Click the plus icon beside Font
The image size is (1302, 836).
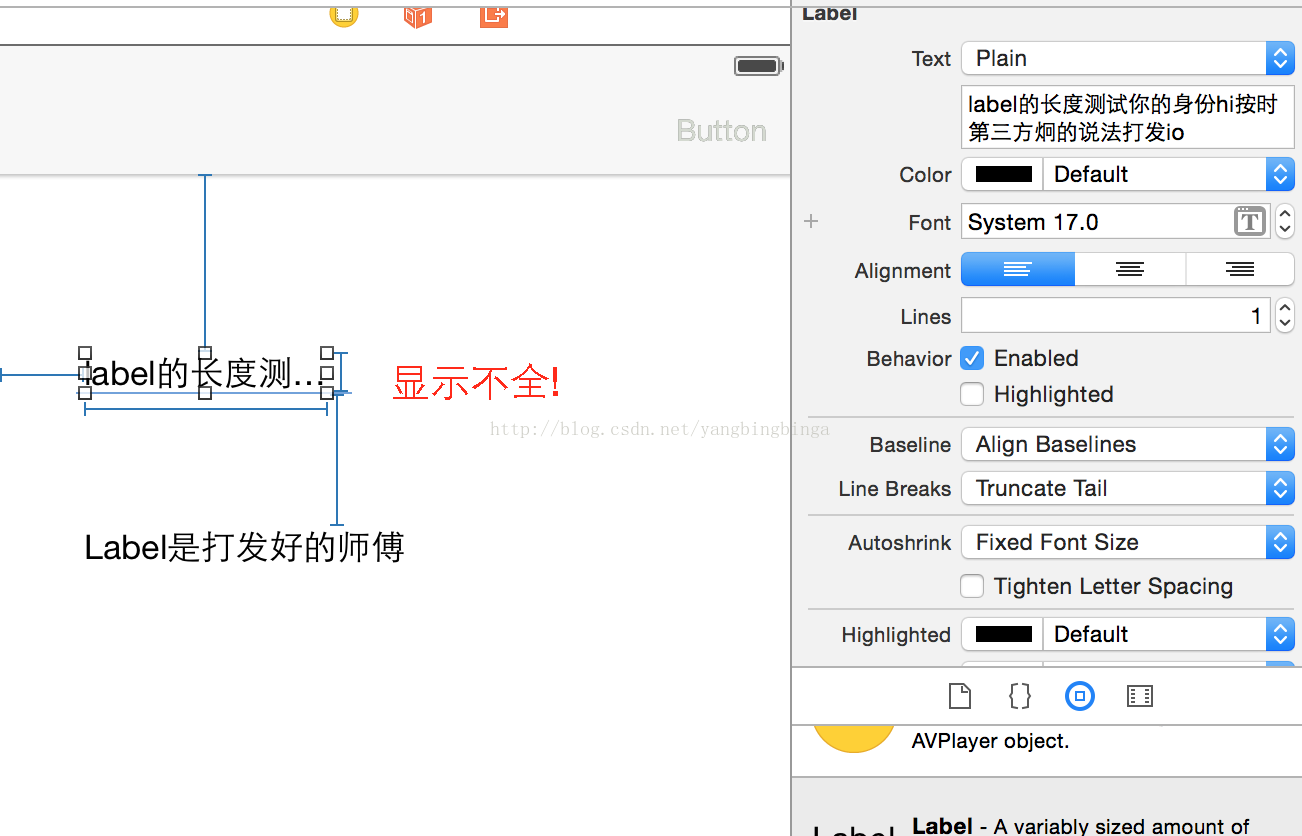[811, 221]
